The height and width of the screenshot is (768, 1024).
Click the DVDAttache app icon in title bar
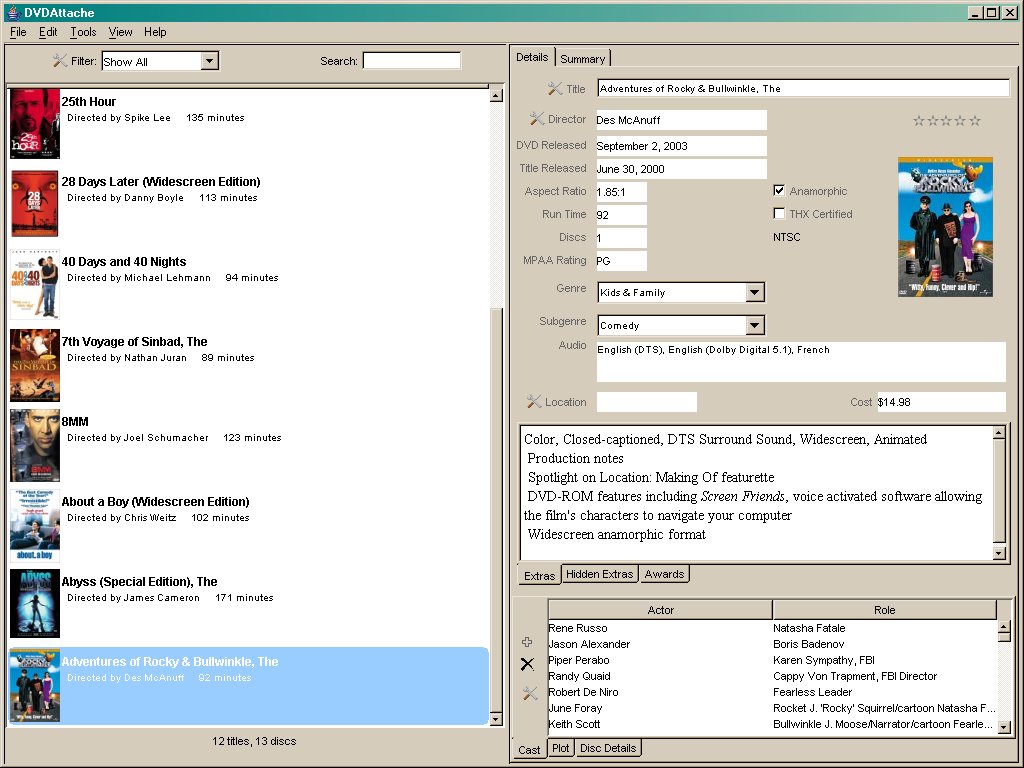tap(12, 12)
